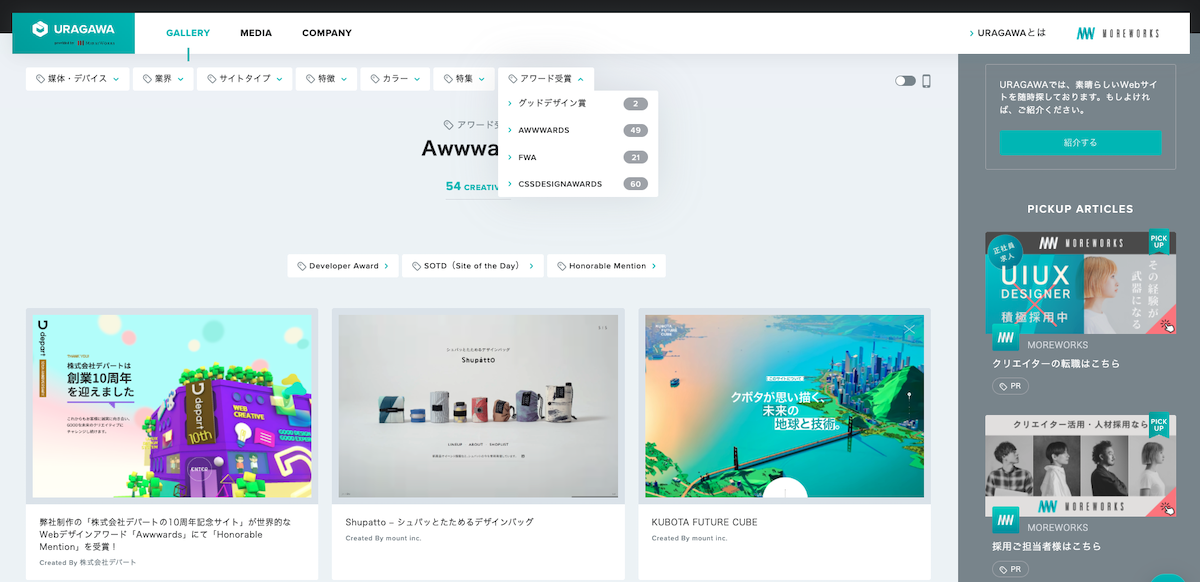Open the KUBOTA FUTURE CUBE thumbnail

click(785, 406)
